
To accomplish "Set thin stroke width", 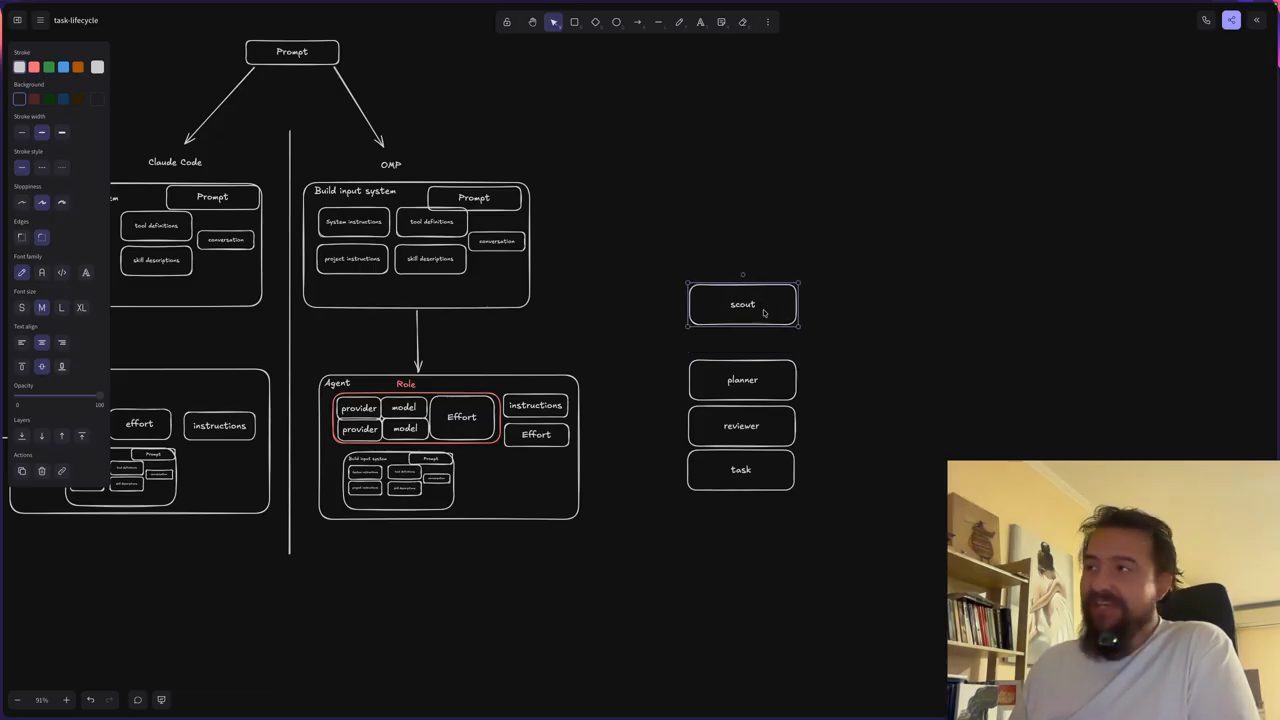I will coord(21,132).
